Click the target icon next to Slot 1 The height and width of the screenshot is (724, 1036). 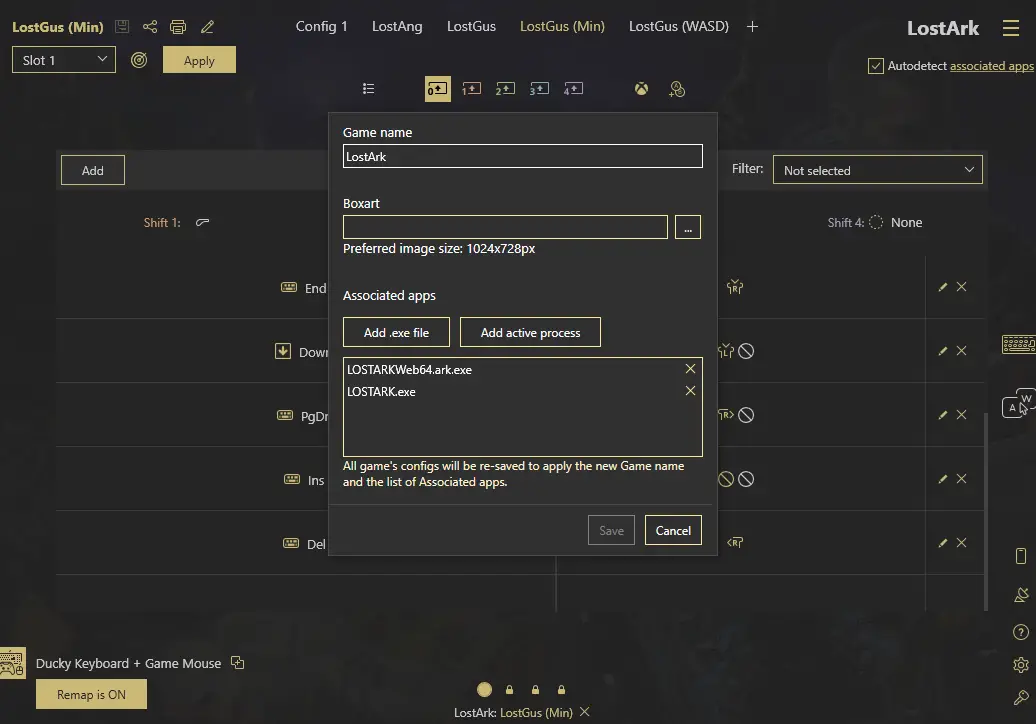tap(139, 60)
